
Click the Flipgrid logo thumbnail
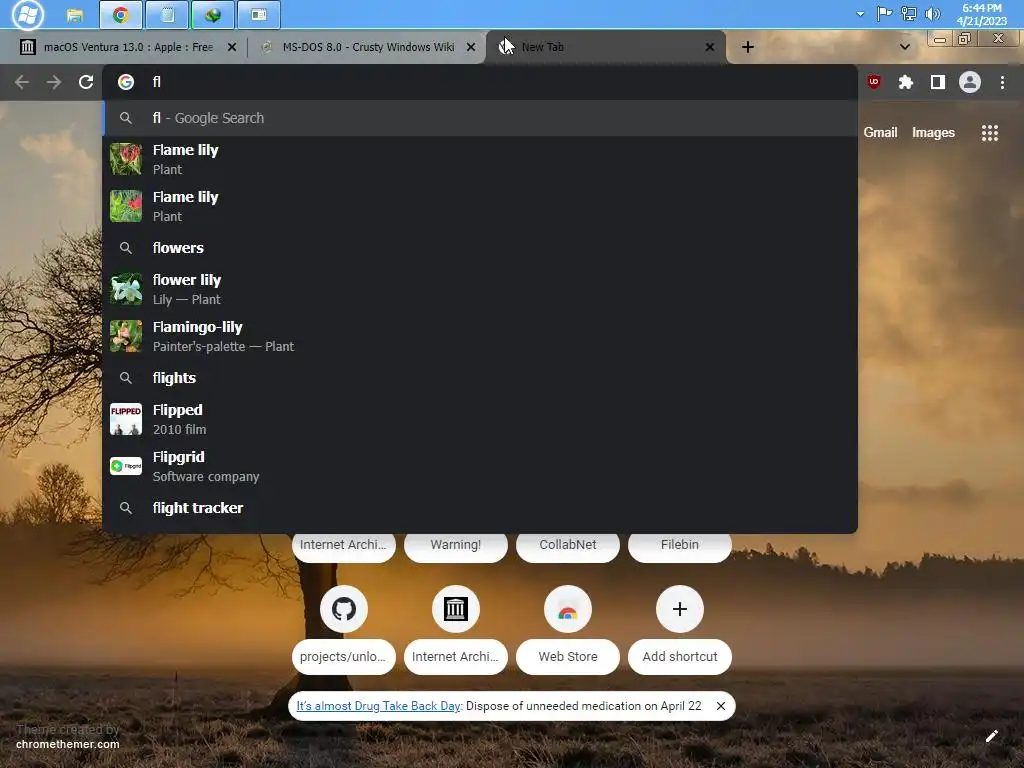(126, 466)
